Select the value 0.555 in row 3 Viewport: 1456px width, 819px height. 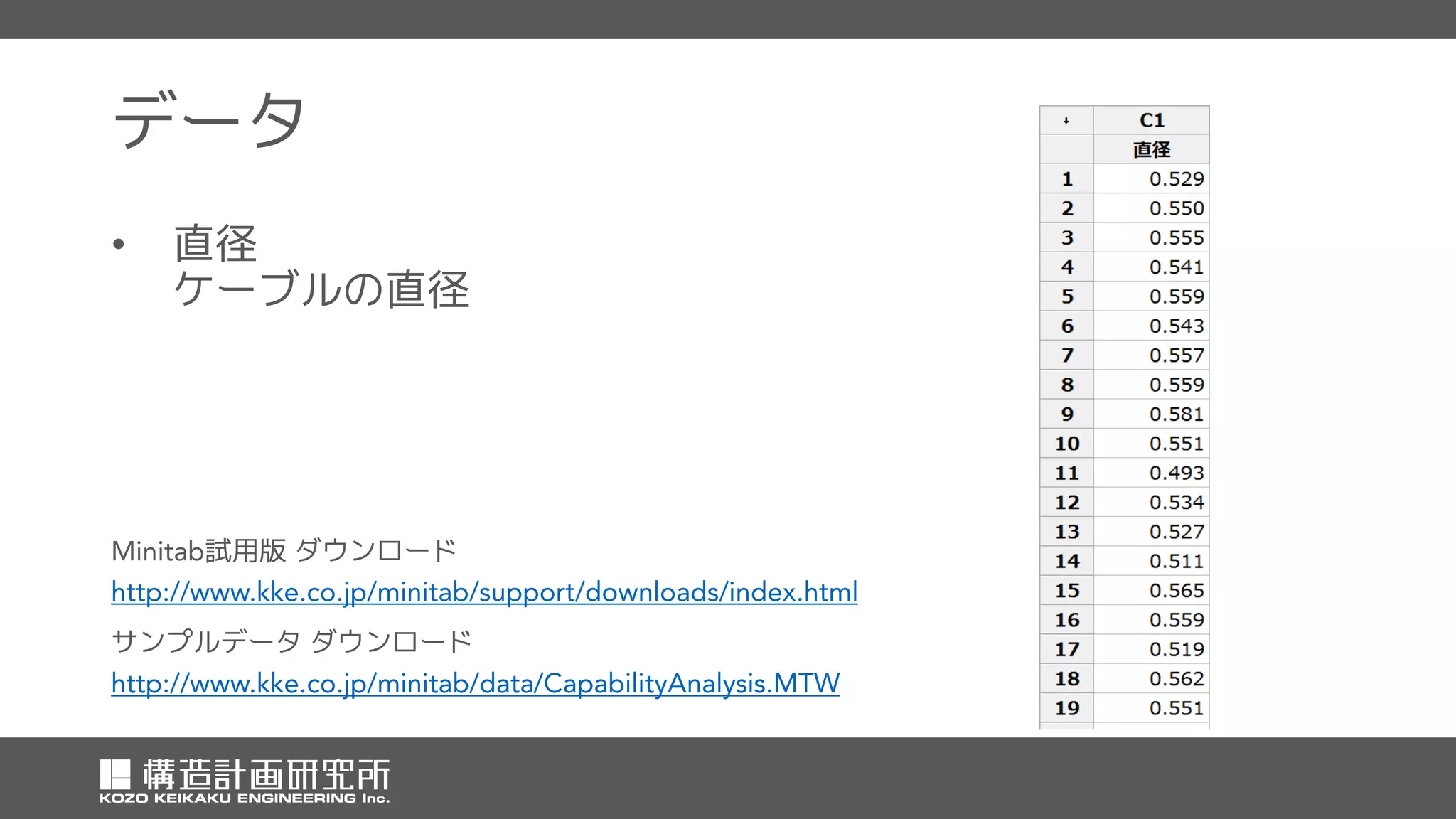click(1151, 237)
